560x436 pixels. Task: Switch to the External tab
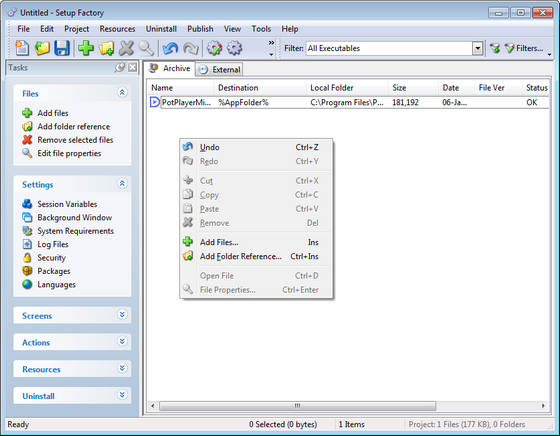(x=219, y=69)
